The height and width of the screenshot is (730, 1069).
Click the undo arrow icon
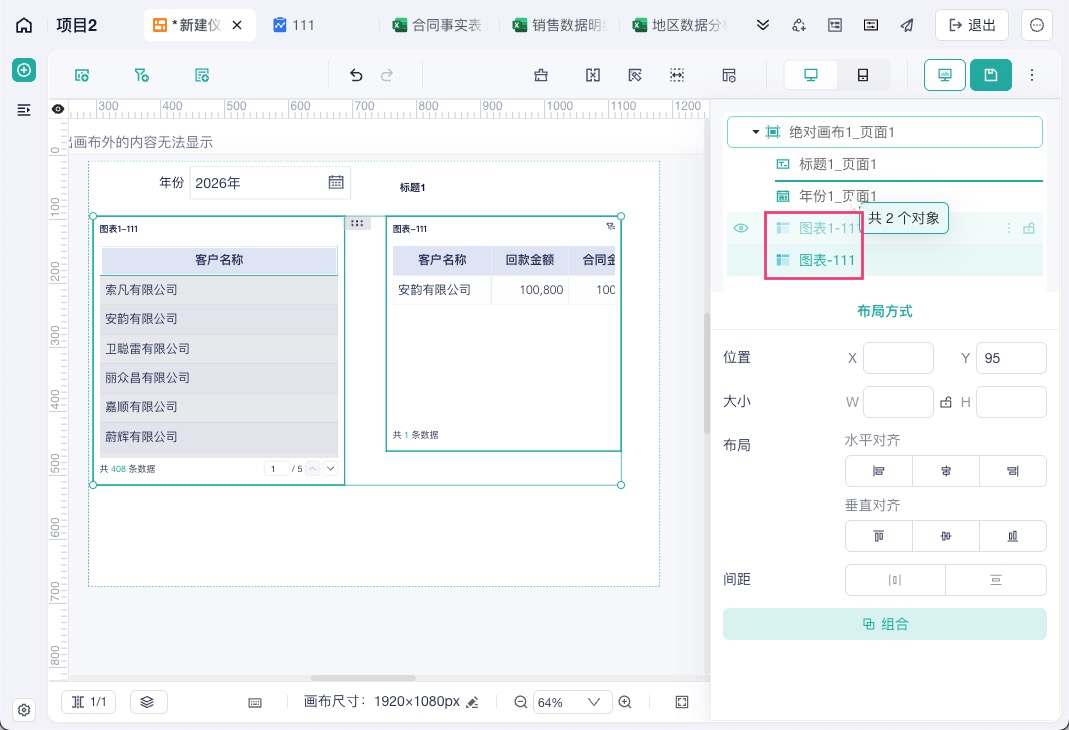pos(356,75)
